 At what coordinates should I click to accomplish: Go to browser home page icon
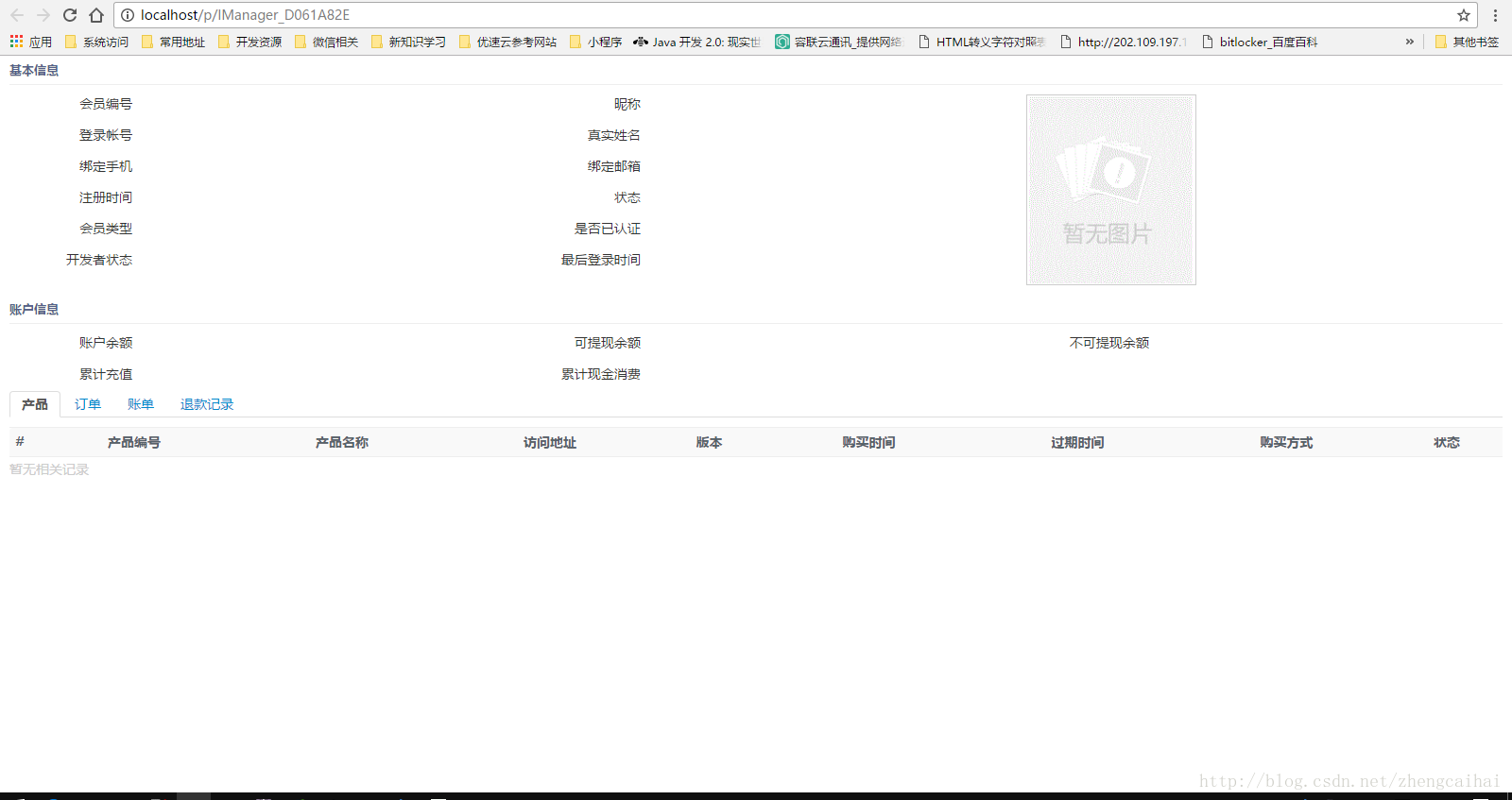96,15
